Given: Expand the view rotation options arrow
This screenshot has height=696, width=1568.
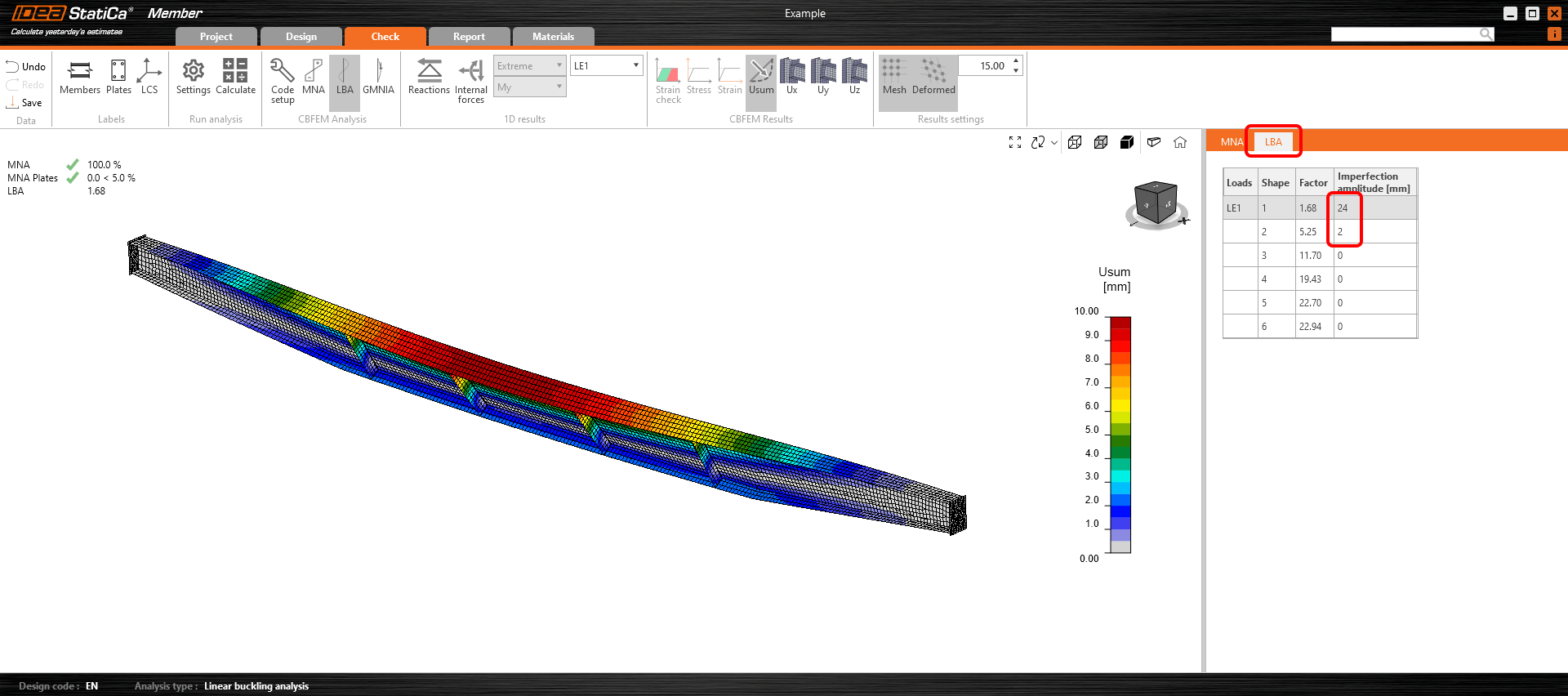Looking at the screenshot, I should [1054, 143].
